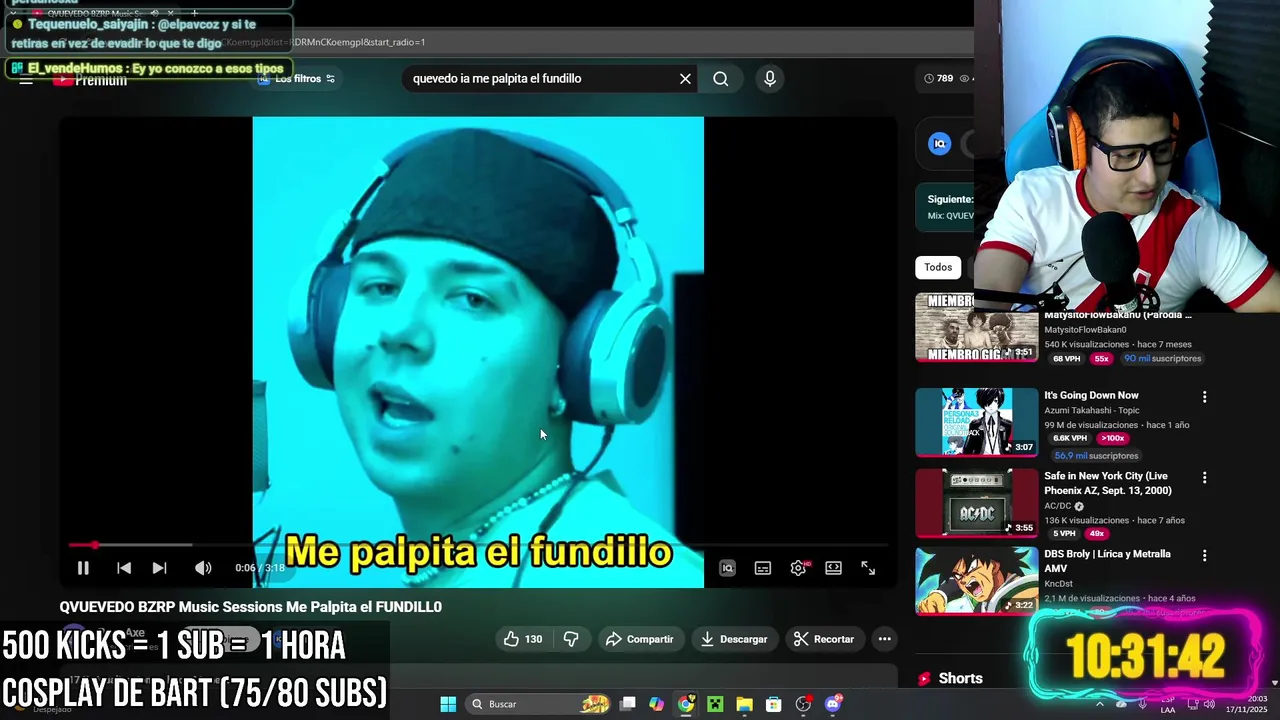The width and height of the screenshot is (1280, 720).
Task: Open Discord from the taskbar
Action: [833, 704]
